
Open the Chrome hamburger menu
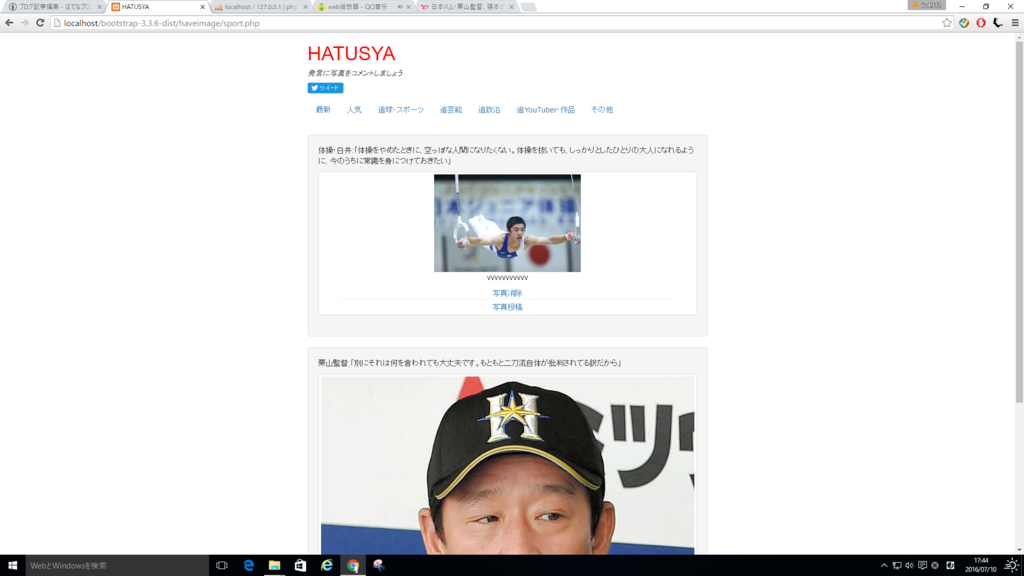pyautogui.click(x=1015, y=23)
